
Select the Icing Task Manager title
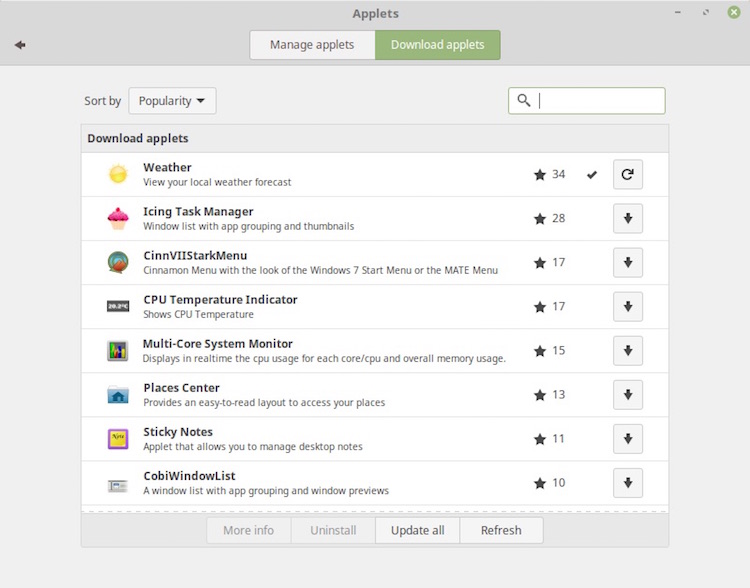198,211
